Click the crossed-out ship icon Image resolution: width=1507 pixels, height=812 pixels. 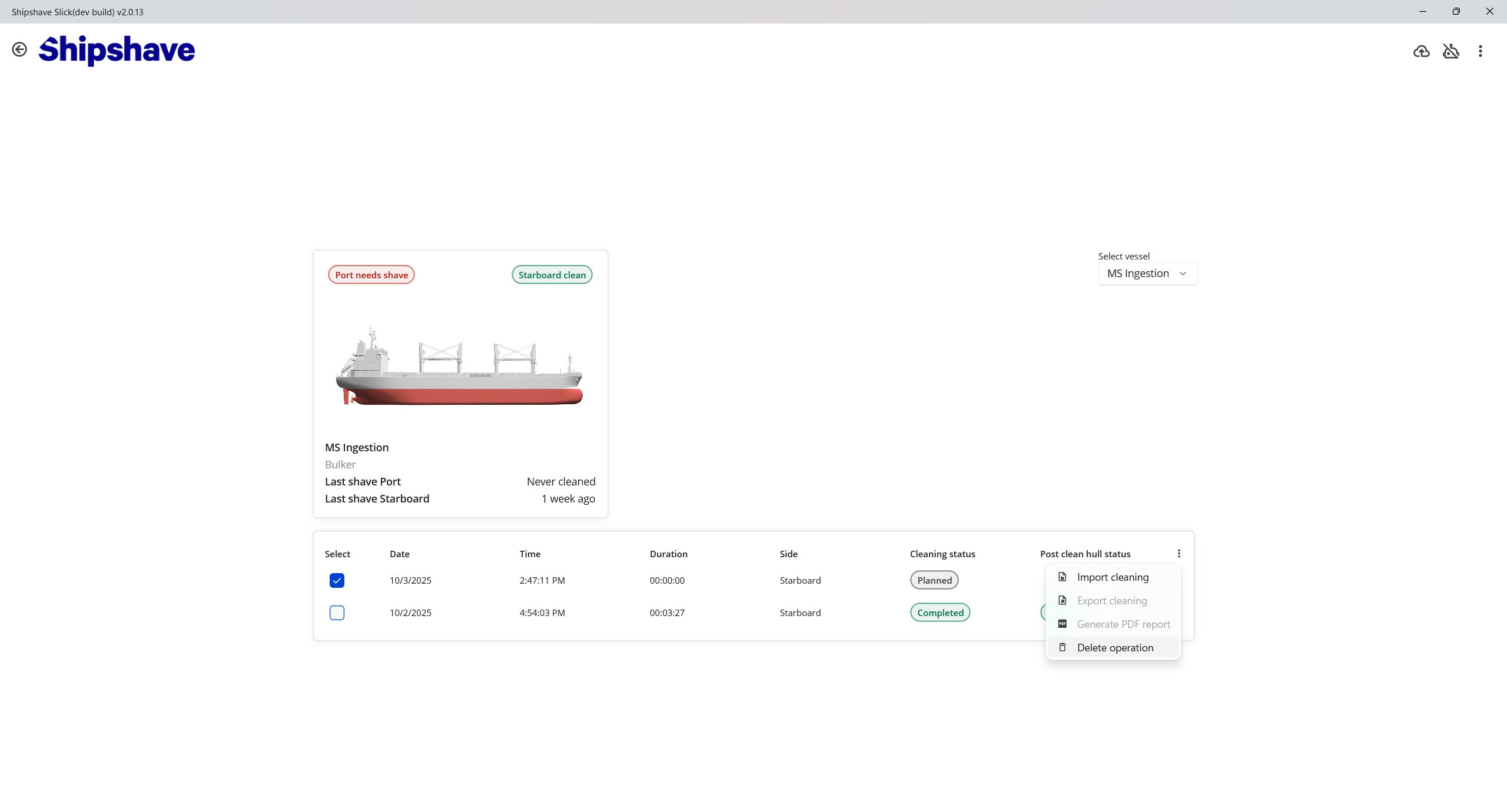1450,51
